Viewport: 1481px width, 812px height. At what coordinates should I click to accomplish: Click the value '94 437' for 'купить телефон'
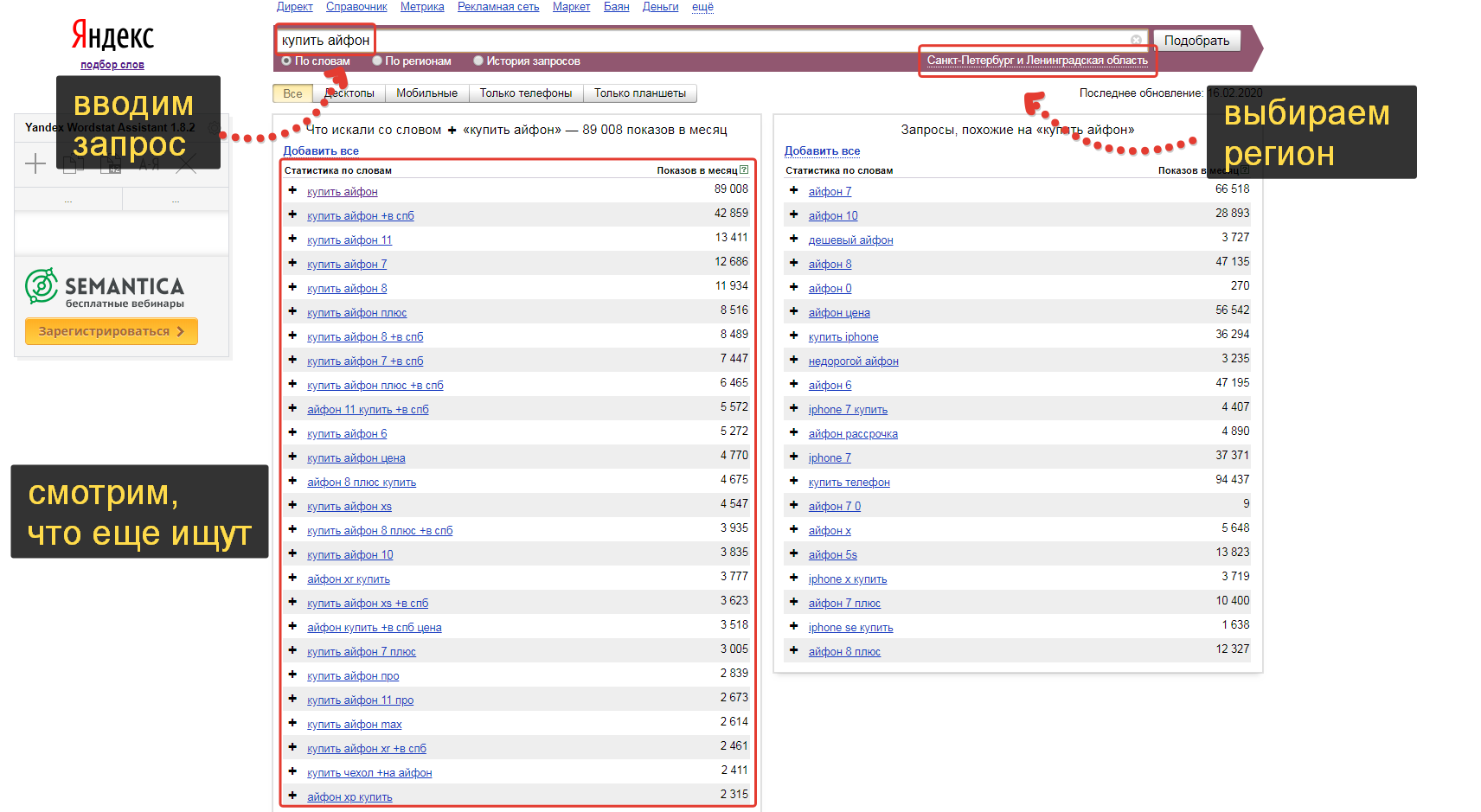pyautogui.click(x=1232, y=479)
